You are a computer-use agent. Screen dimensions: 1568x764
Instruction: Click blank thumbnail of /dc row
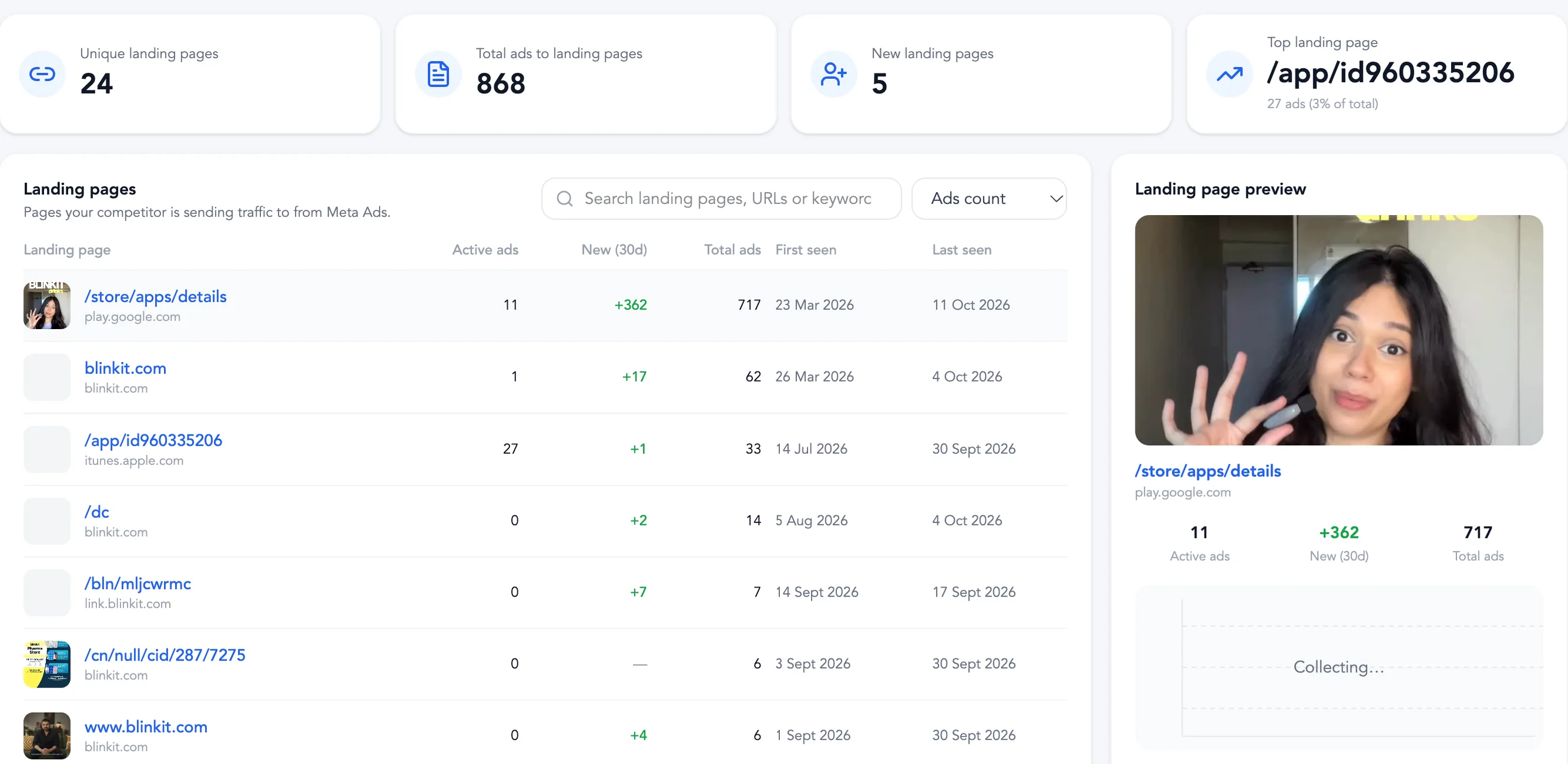pos(47,521)
